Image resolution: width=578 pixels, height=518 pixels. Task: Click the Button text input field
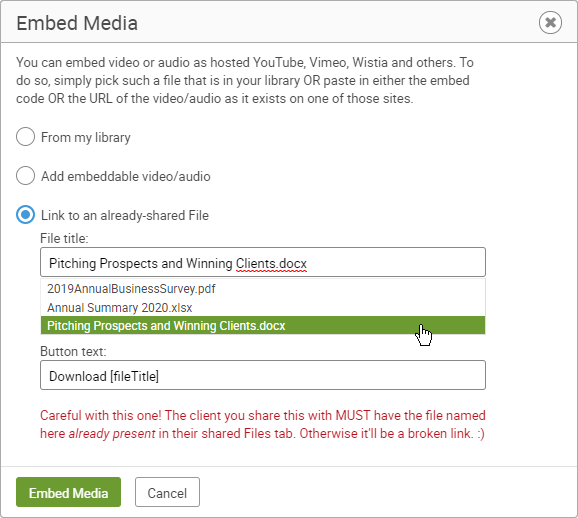(263, 375)
